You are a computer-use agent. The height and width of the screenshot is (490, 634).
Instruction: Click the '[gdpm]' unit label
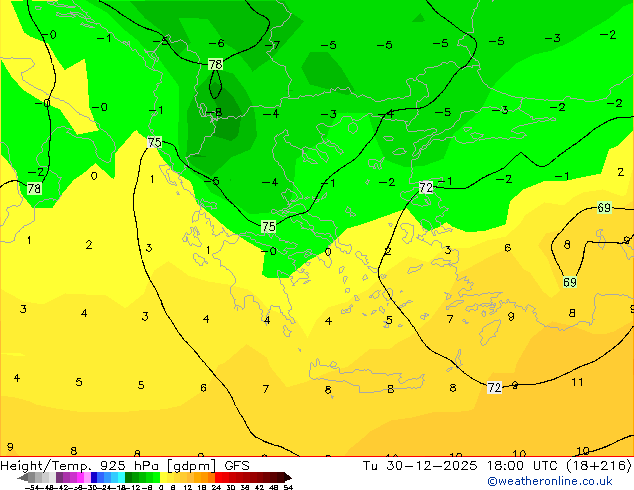191,466
